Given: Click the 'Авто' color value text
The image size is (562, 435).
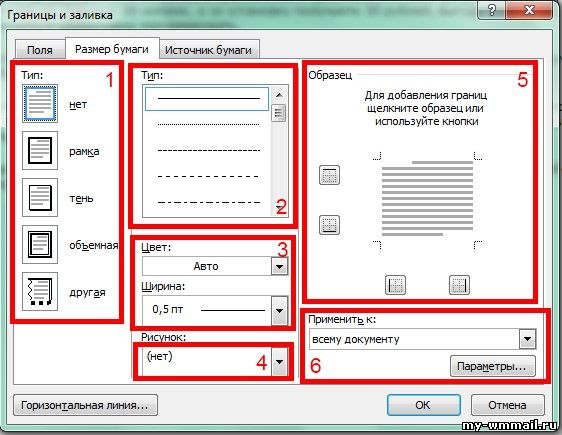Looking at the screenshot, I should (206, 266).
